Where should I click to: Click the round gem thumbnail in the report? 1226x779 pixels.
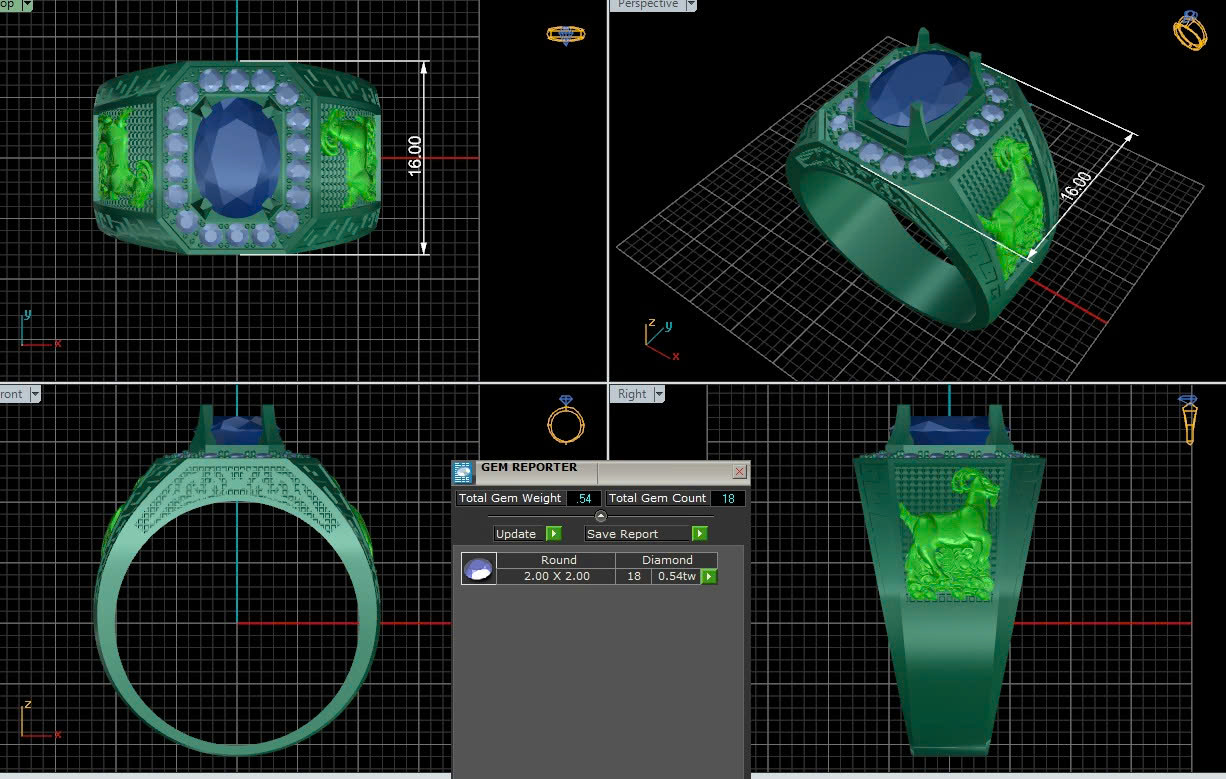coord(479,569)
